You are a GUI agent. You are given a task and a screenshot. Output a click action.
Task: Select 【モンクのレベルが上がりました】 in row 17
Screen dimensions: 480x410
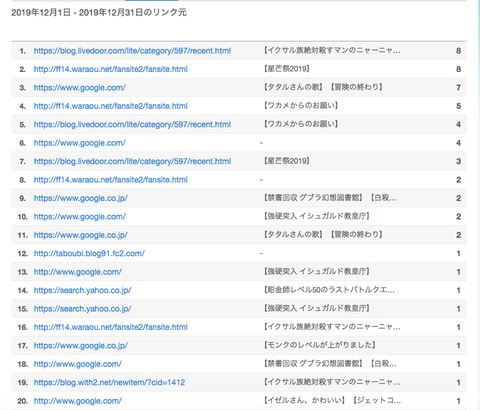pos(320,345)
